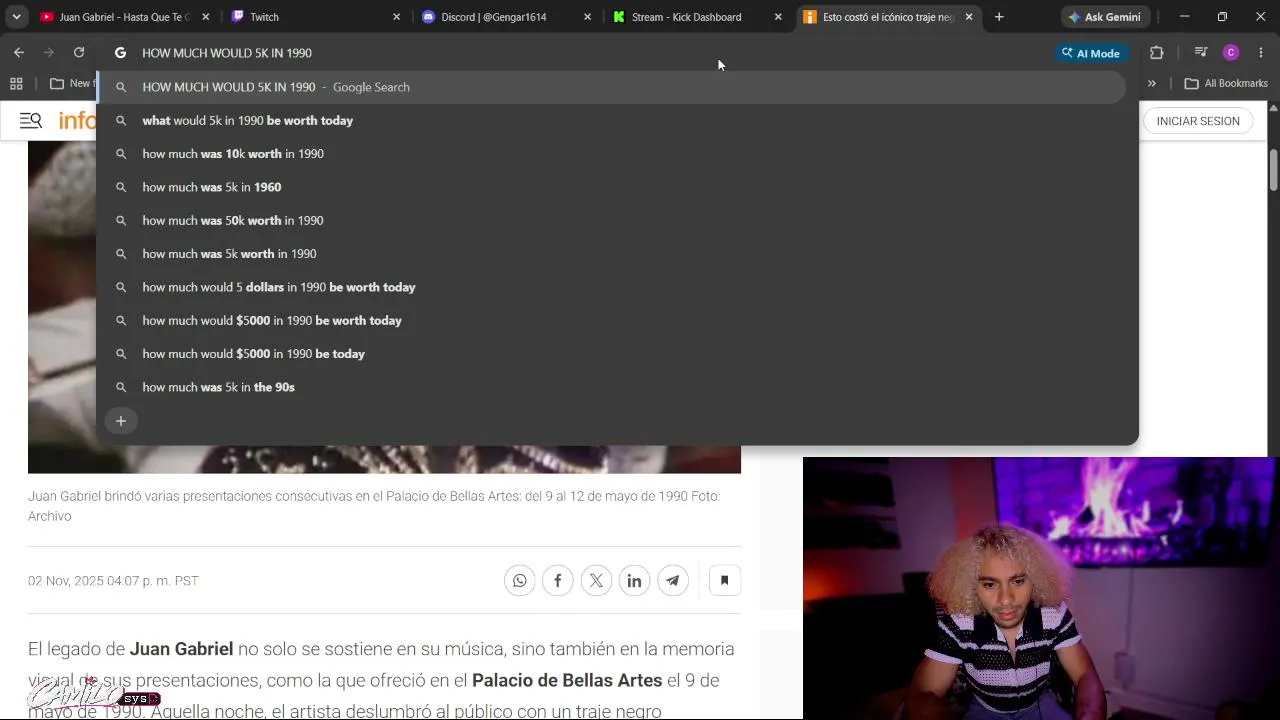Screen dimensions: 1280x720
Task: Go back to the previous page
Action: click(19, 53)
